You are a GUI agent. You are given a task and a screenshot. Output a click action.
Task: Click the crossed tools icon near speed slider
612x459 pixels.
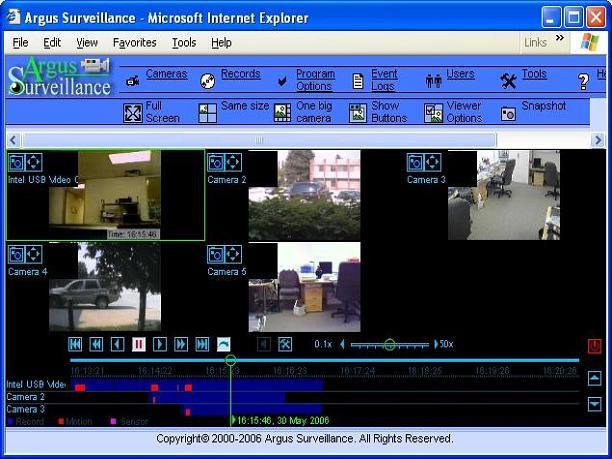(x=285, y=344)
